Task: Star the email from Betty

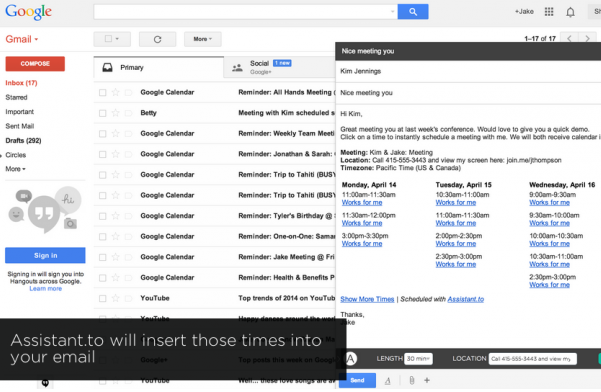Action: pyautogui.click(x=115, y=113)
